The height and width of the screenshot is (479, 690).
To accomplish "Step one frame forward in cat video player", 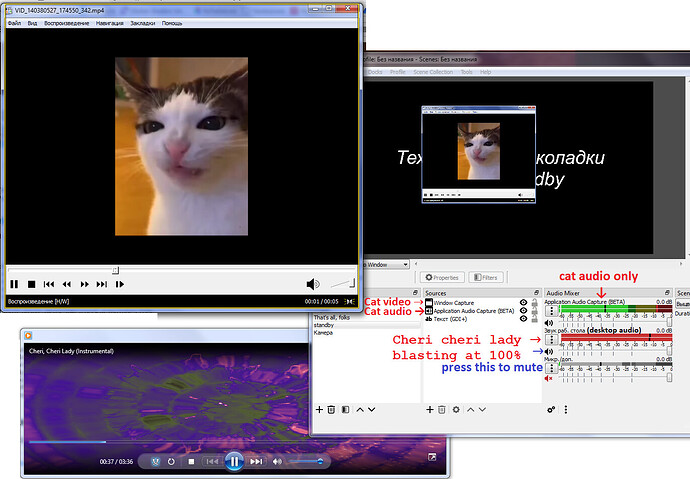I will point(120,284).
